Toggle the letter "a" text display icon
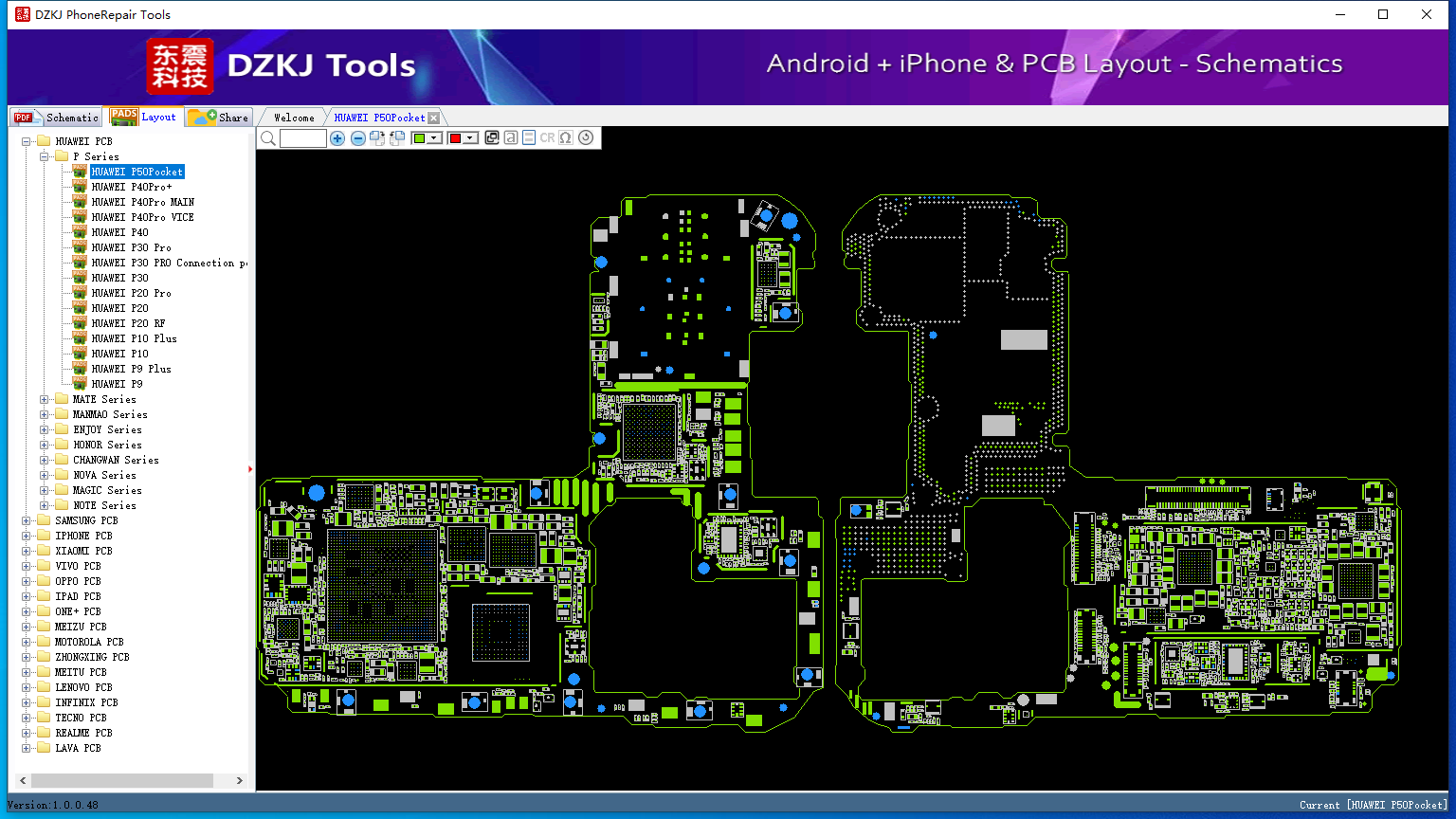Viewport: 1456px width, 819px height. point(511,138)
